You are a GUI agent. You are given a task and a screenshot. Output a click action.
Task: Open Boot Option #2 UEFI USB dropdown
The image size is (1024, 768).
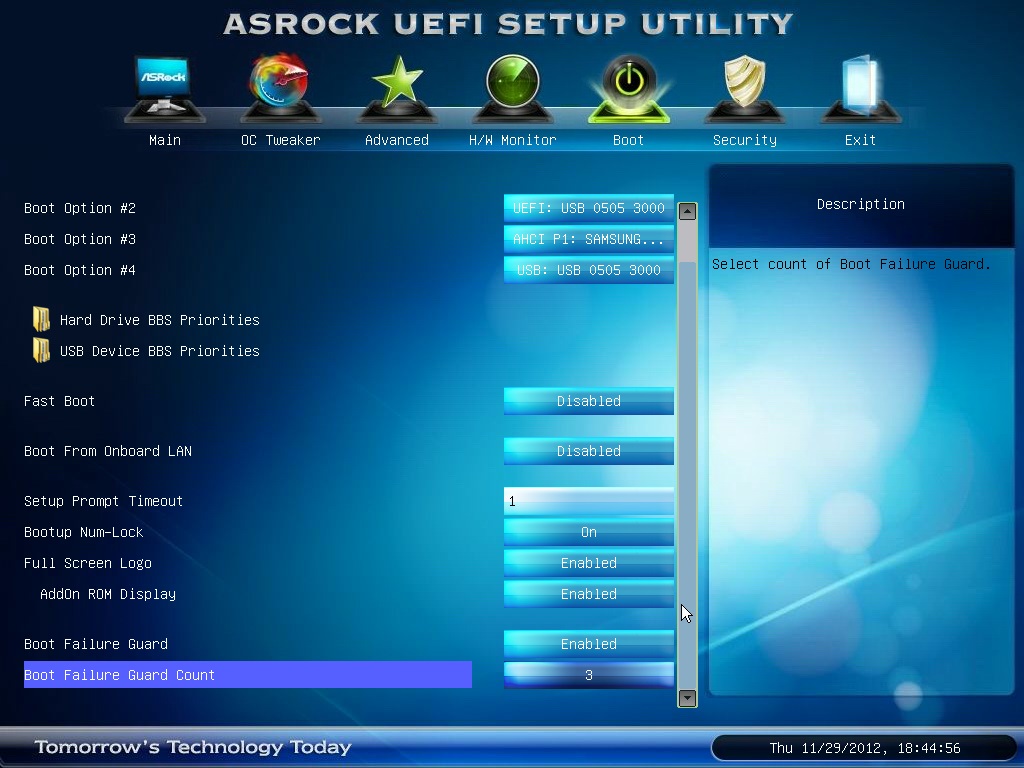coord(589,208)
